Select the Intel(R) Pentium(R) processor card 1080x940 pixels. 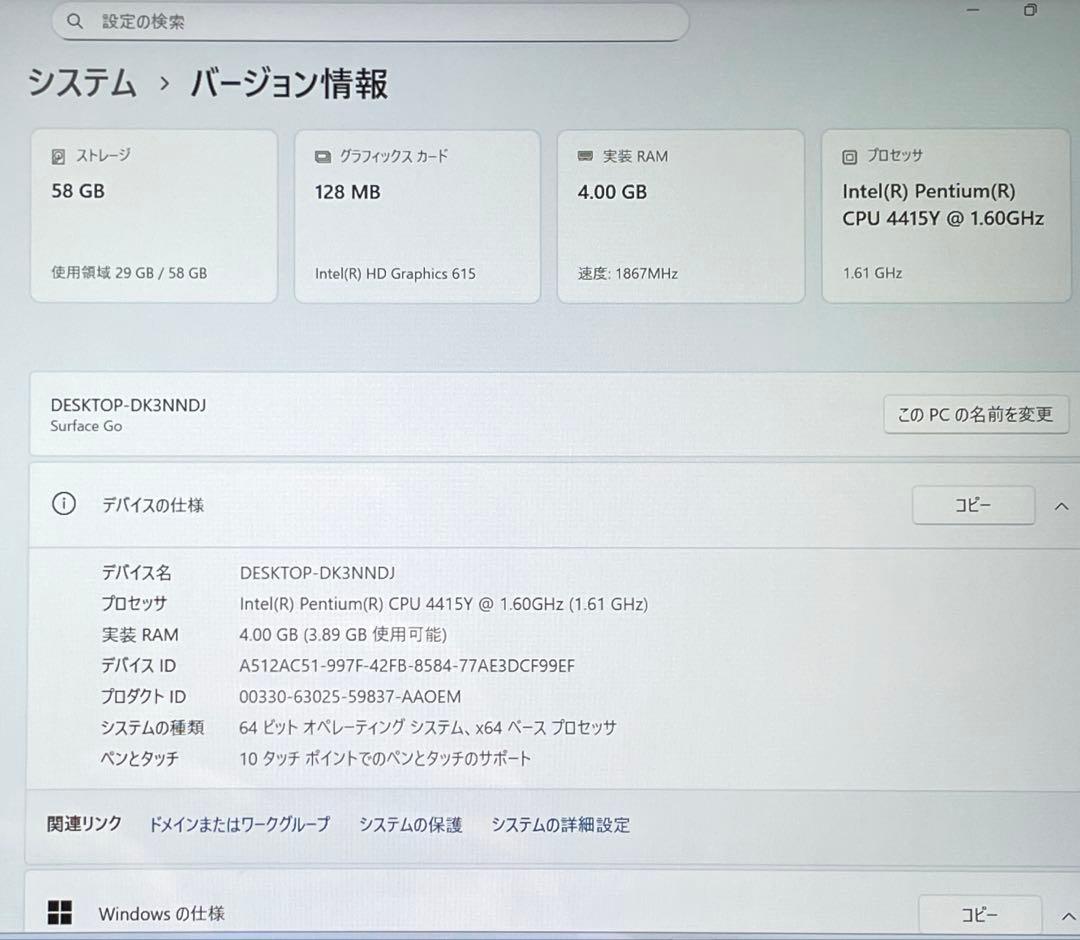(944, 215)
